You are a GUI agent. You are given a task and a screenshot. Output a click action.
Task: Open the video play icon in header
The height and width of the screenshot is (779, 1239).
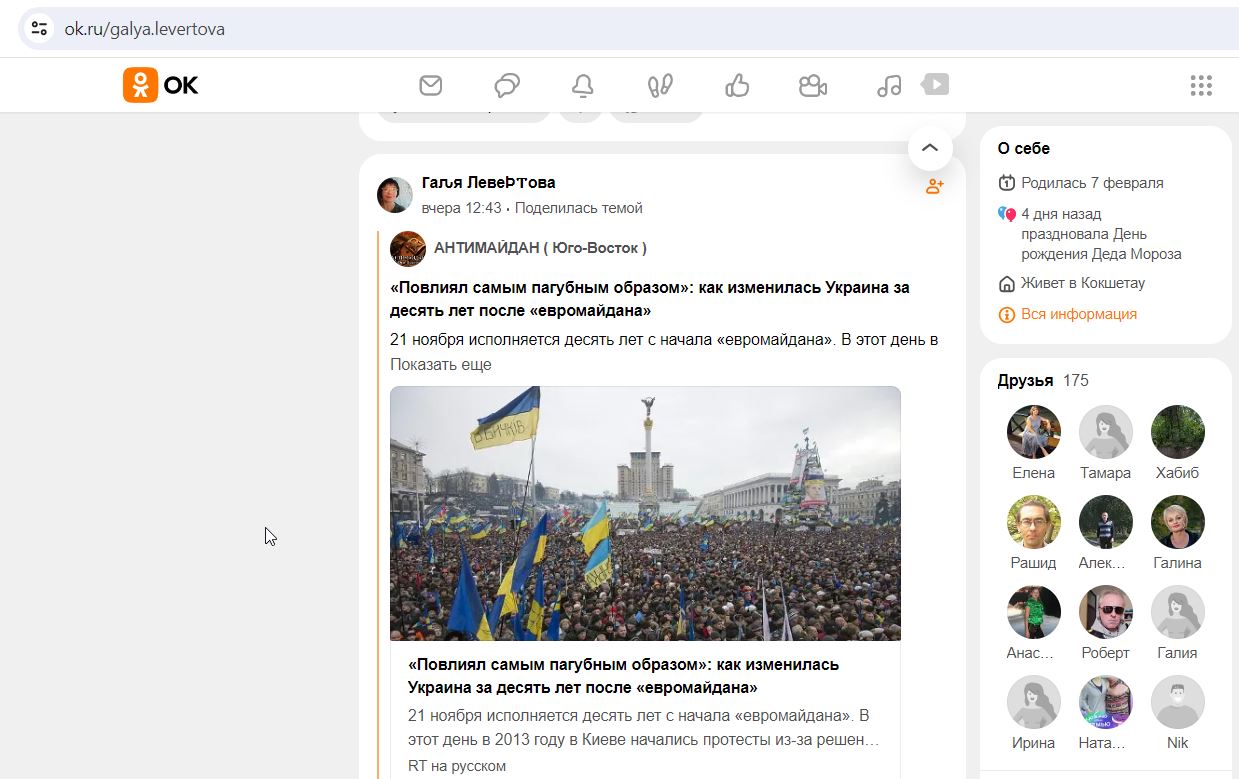click(x=935, y=85)
